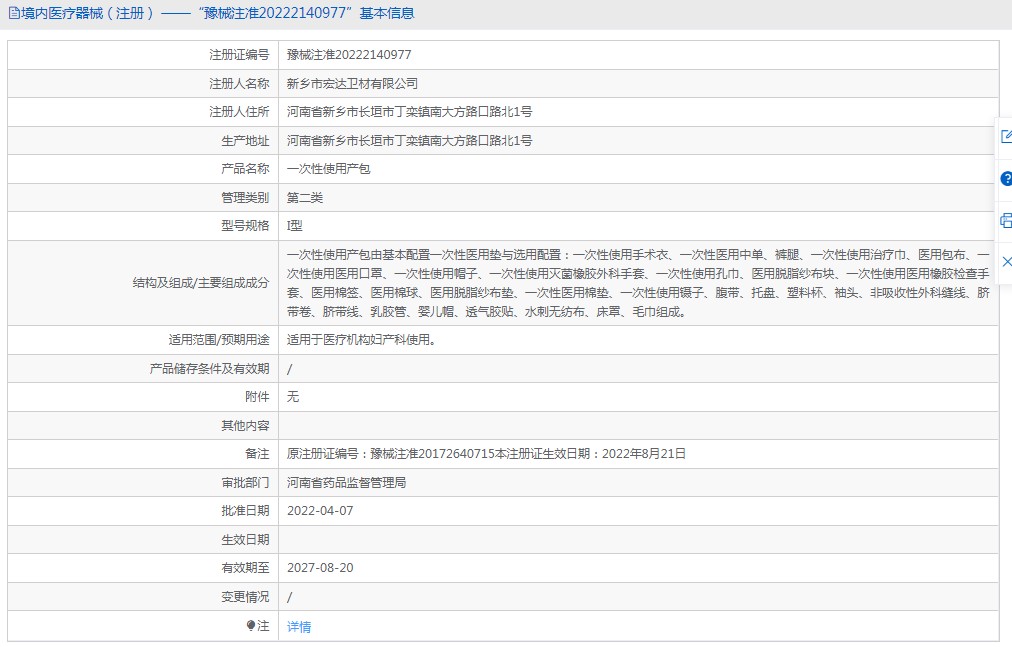Viewport: 1012px width, 647px height.
Task: Select the remark text starting with 原注册证编号
Action: (486, 454)
